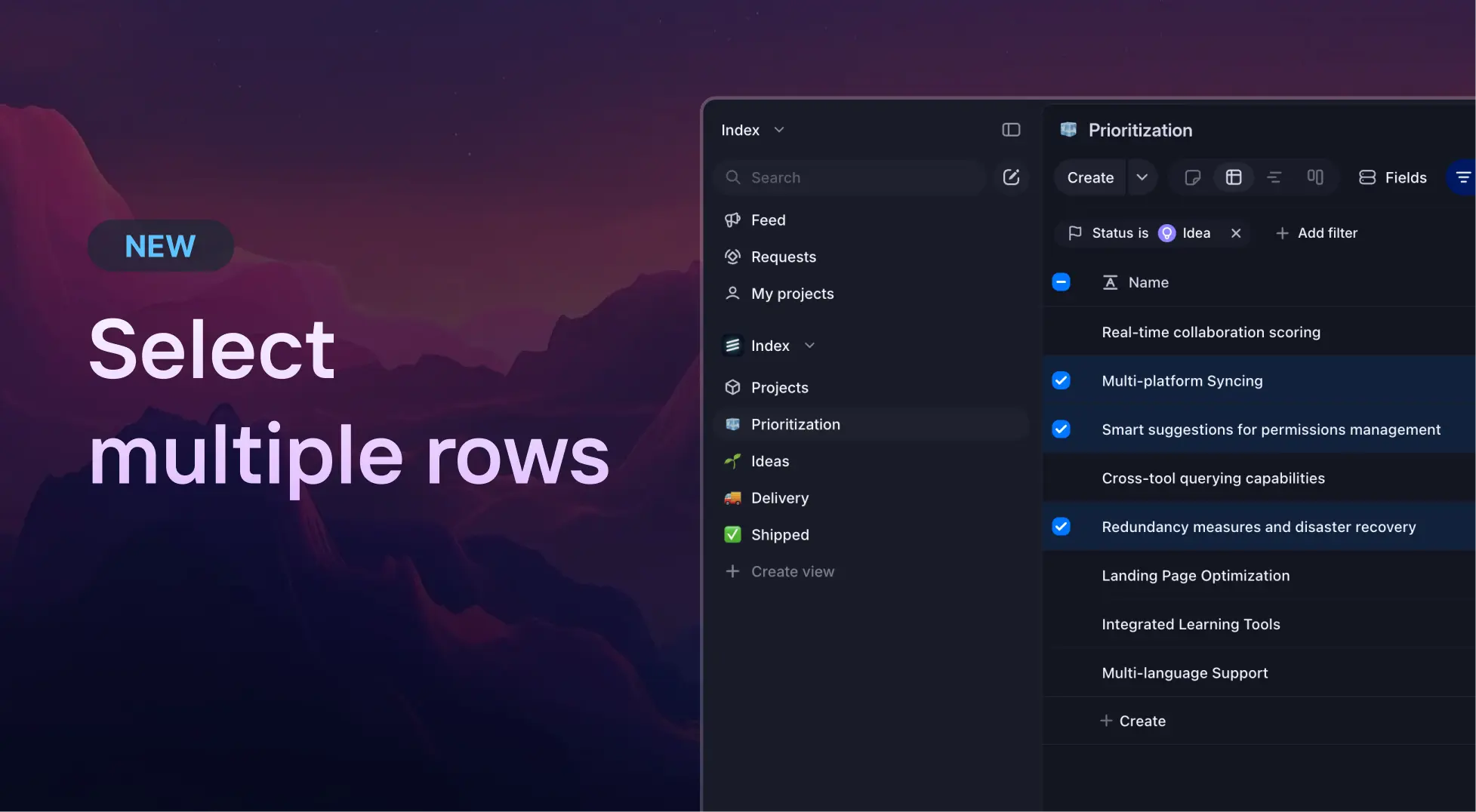Viewport: 1476px width, 812px height.
Task: Remove the Status is Idea filter
Action: (x=1236, y=232)
